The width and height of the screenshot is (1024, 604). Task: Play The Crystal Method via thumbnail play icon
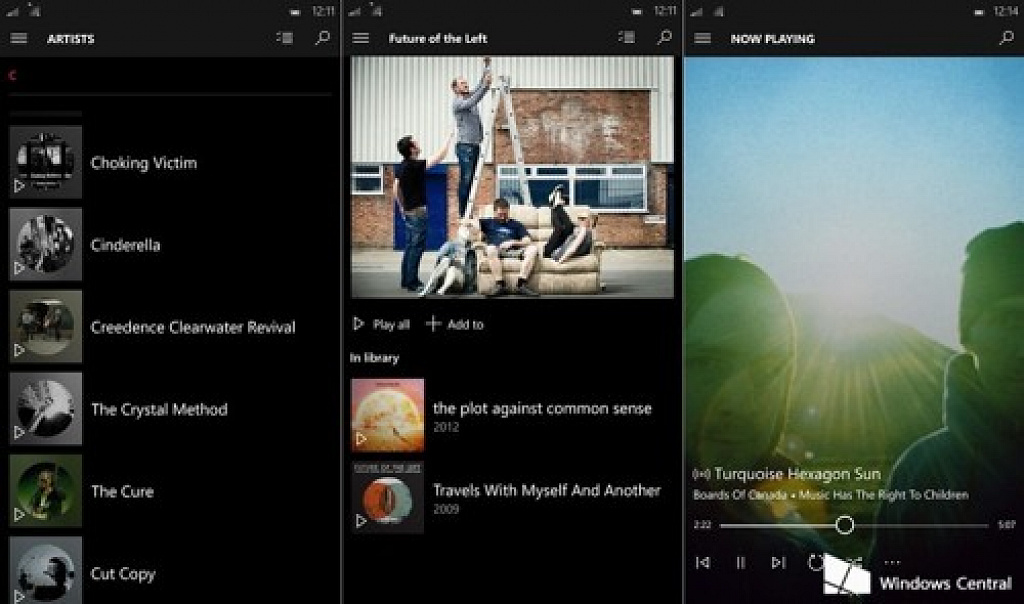(20, 432)
